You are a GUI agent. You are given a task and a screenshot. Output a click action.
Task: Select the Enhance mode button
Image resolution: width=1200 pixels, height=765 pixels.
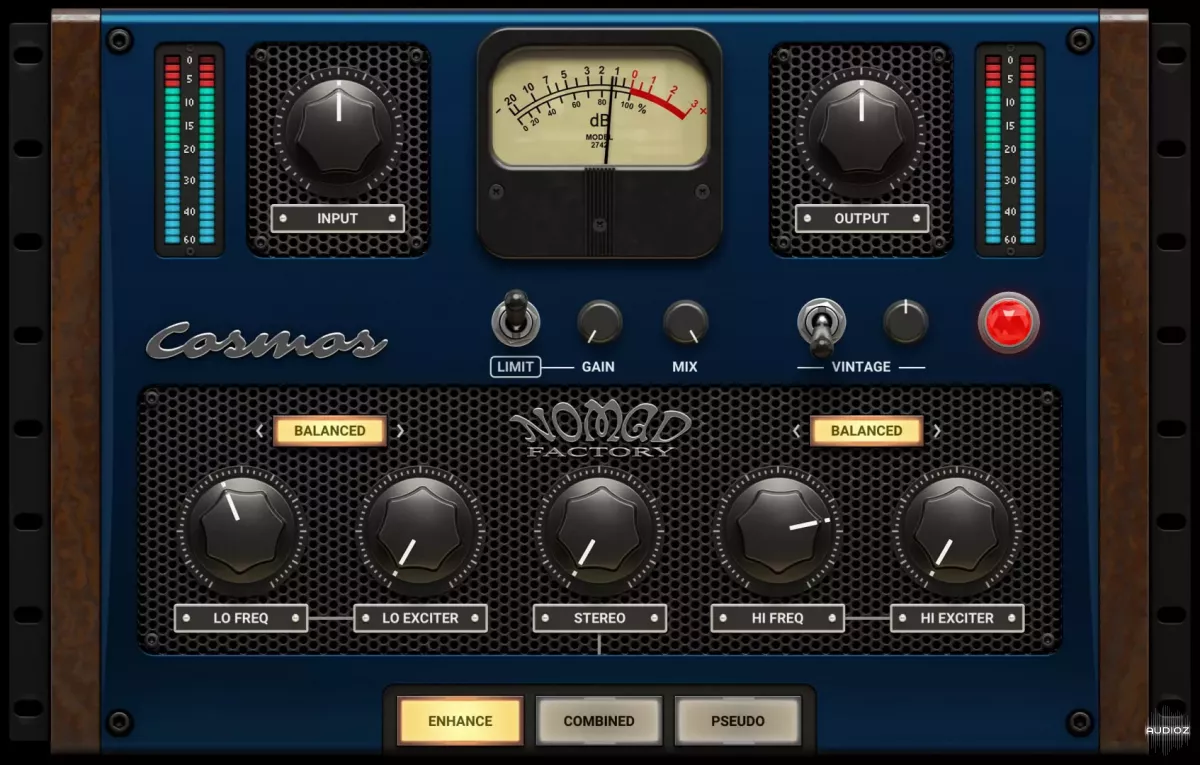click(460, 720)
